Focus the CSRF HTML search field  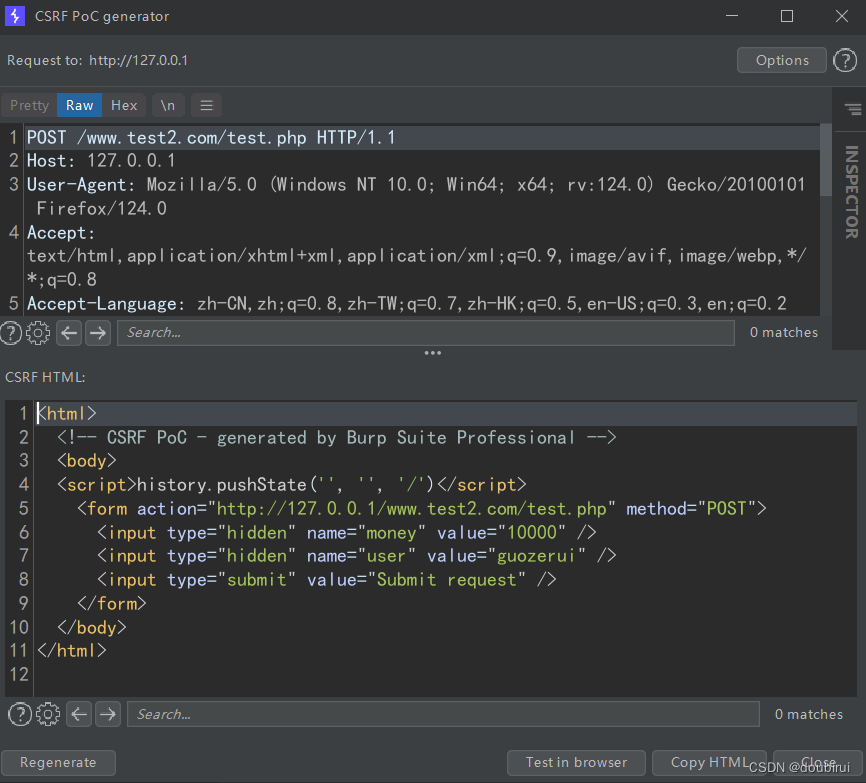tap(443, 714)
